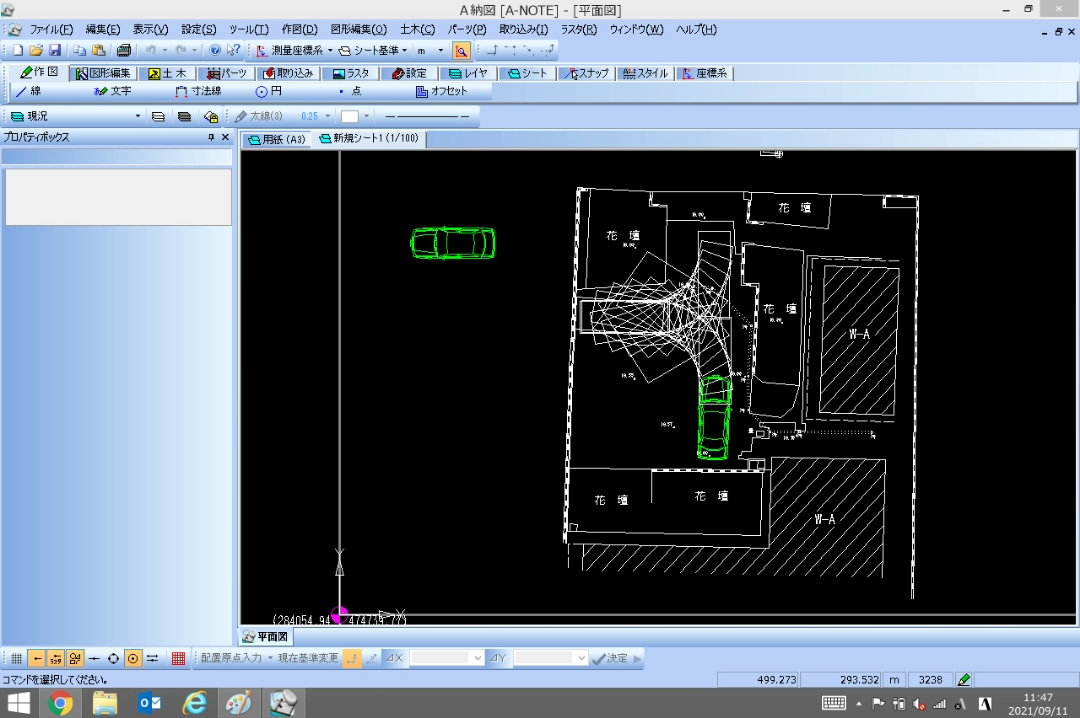This screenshot has width=1080, height=718.
Task: Toggle the parallel lines snap icon
Action: (x=152, y=659)
